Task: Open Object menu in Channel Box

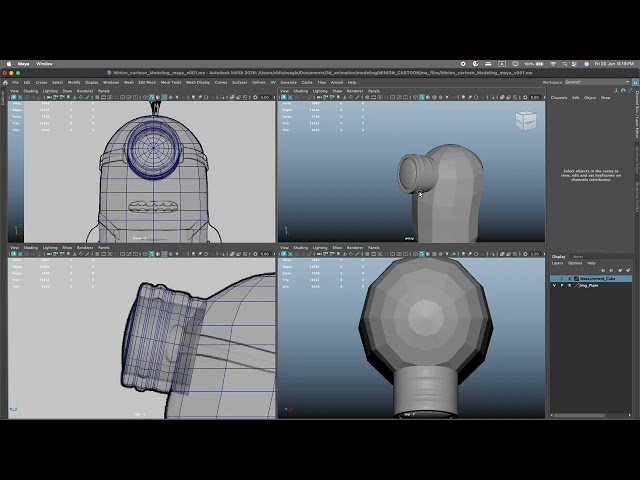Action: pos(590,98)
